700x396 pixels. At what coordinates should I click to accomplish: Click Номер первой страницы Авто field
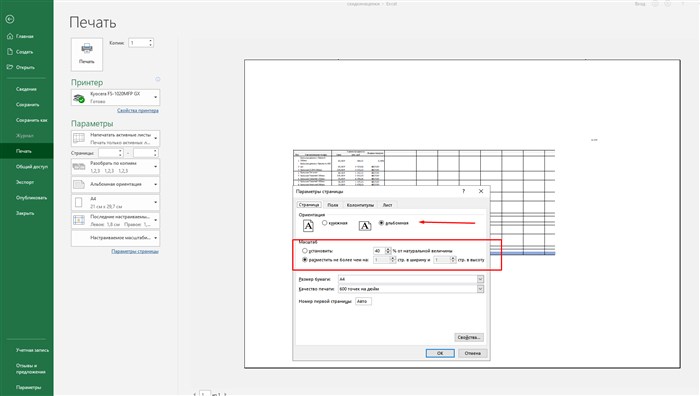point(363,301)
